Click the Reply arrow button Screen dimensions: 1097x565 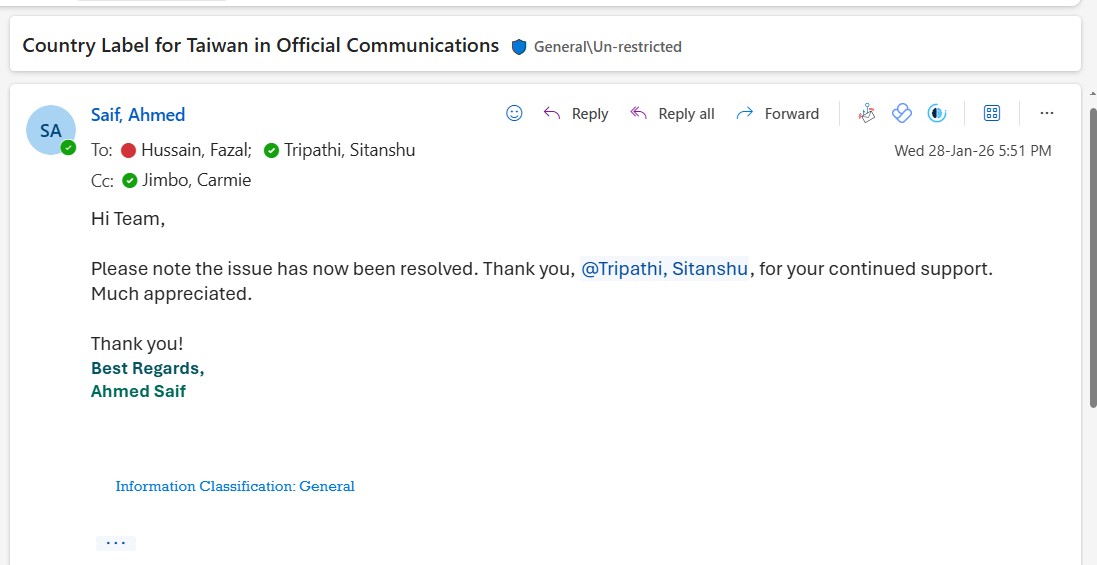(576, 113)
